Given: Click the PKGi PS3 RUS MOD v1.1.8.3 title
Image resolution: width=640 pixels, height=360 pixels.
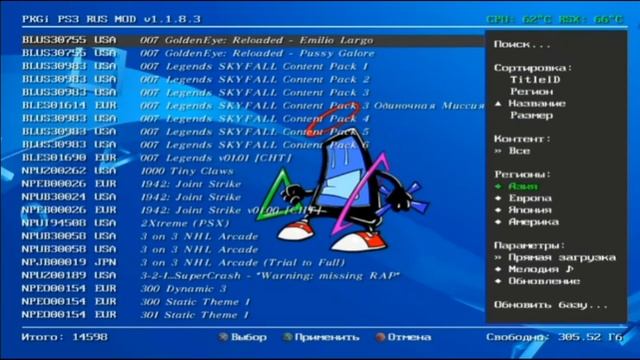Looking at the screenshot, I should pyautogui.click(x=111, y=19).
